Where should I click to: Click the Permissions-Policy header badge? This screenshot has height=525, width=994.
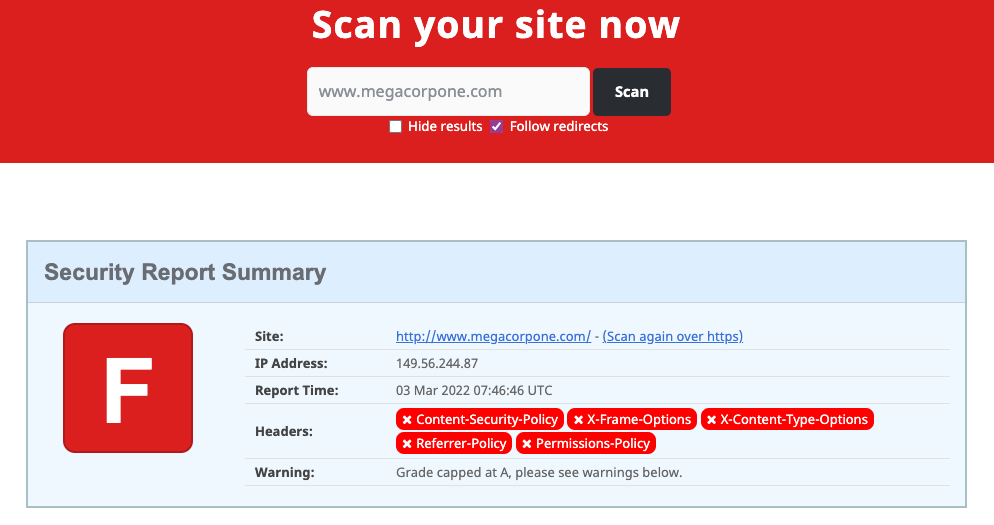[x=586, y=443]
